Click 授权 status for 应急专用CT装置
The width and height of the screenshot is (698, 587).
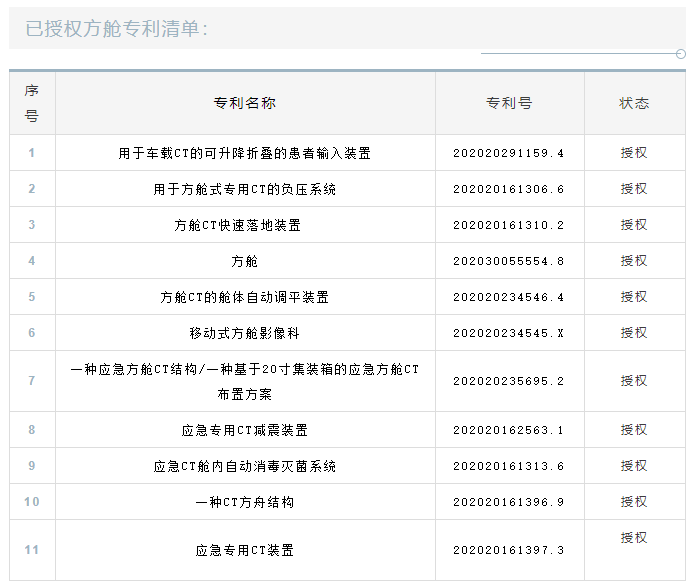tap(634, 538)
